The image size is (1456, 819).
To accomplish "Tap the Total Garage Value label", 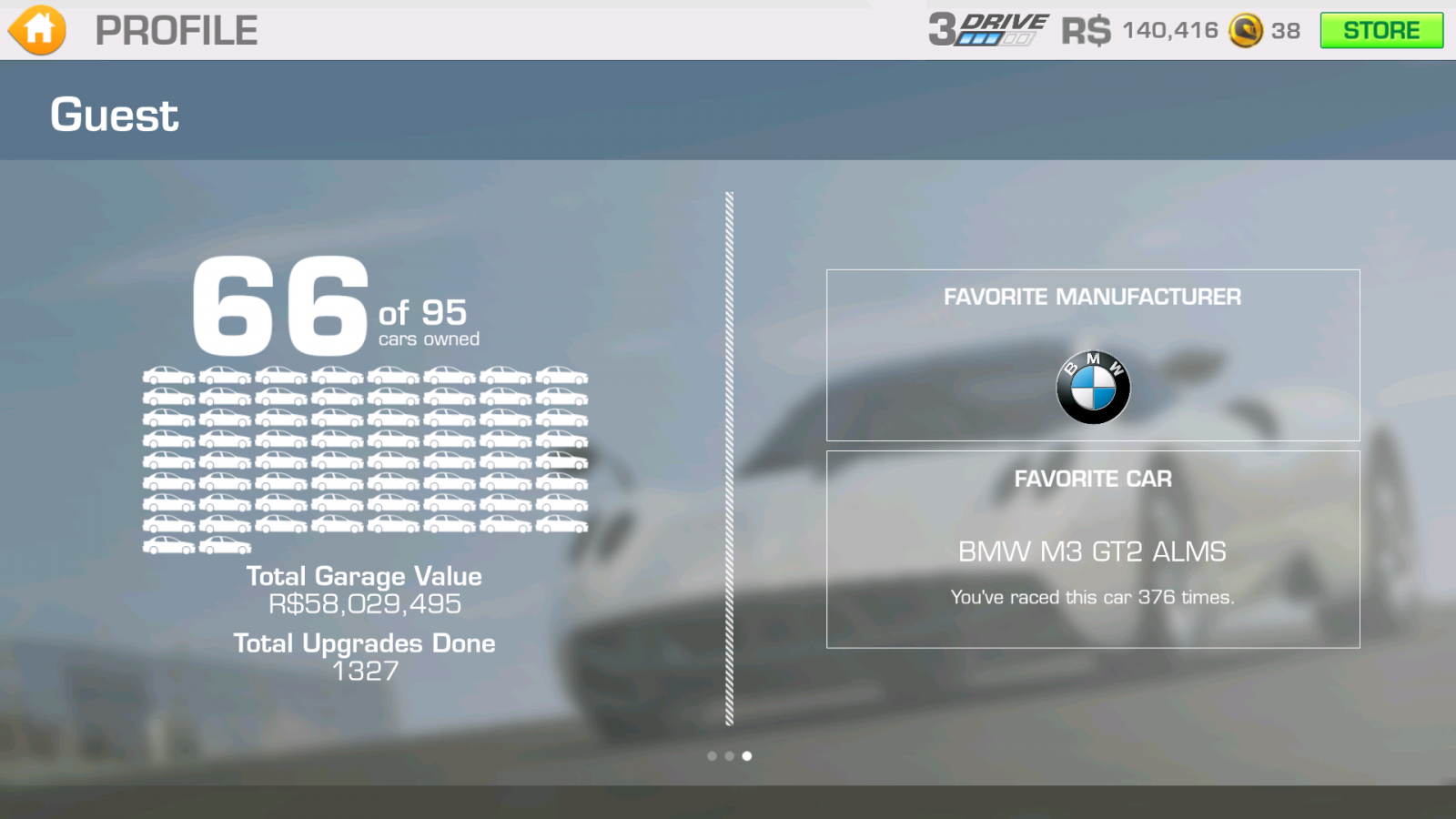I will [364, 576].
